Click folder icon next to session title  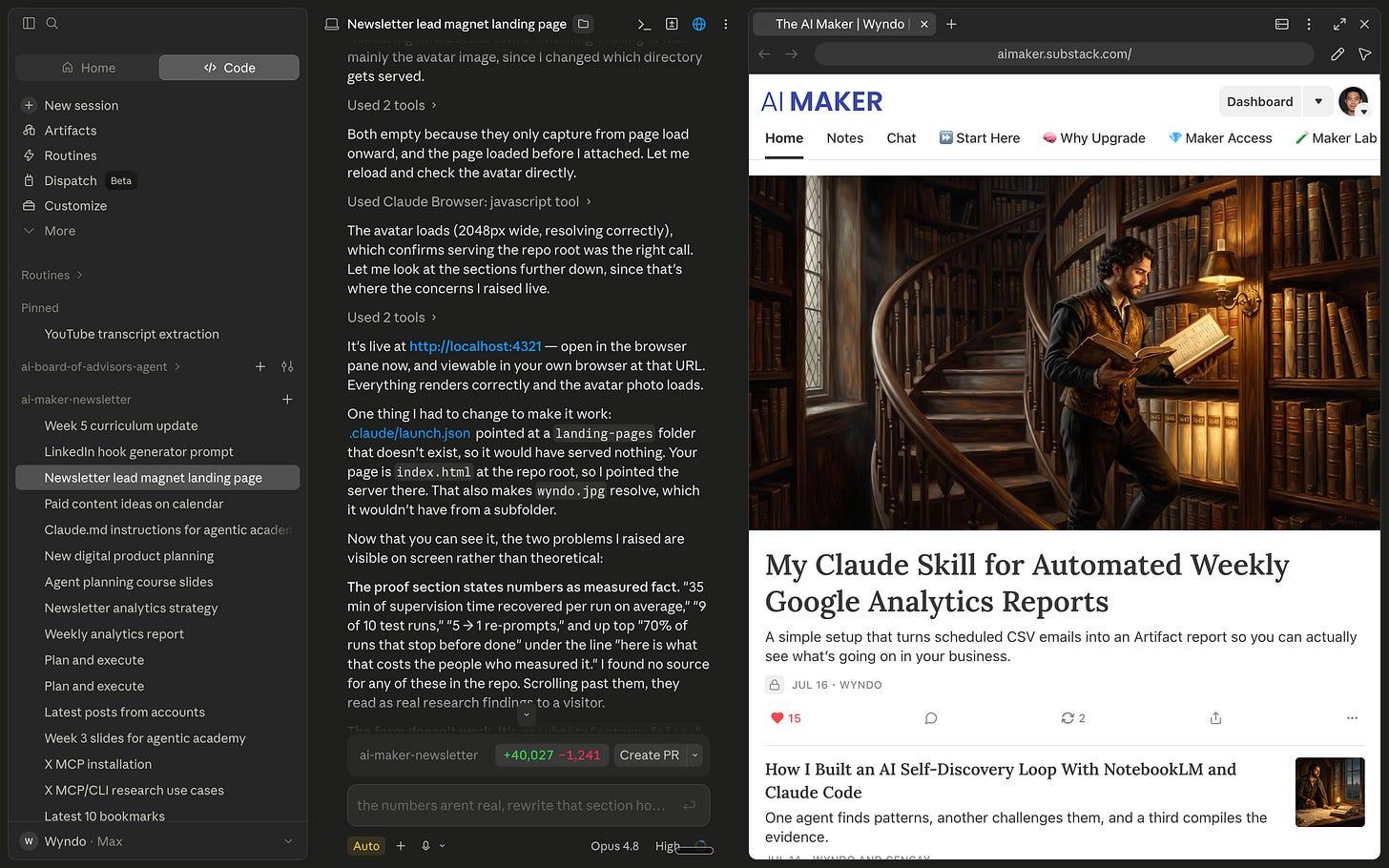click(x=584, y=24)
